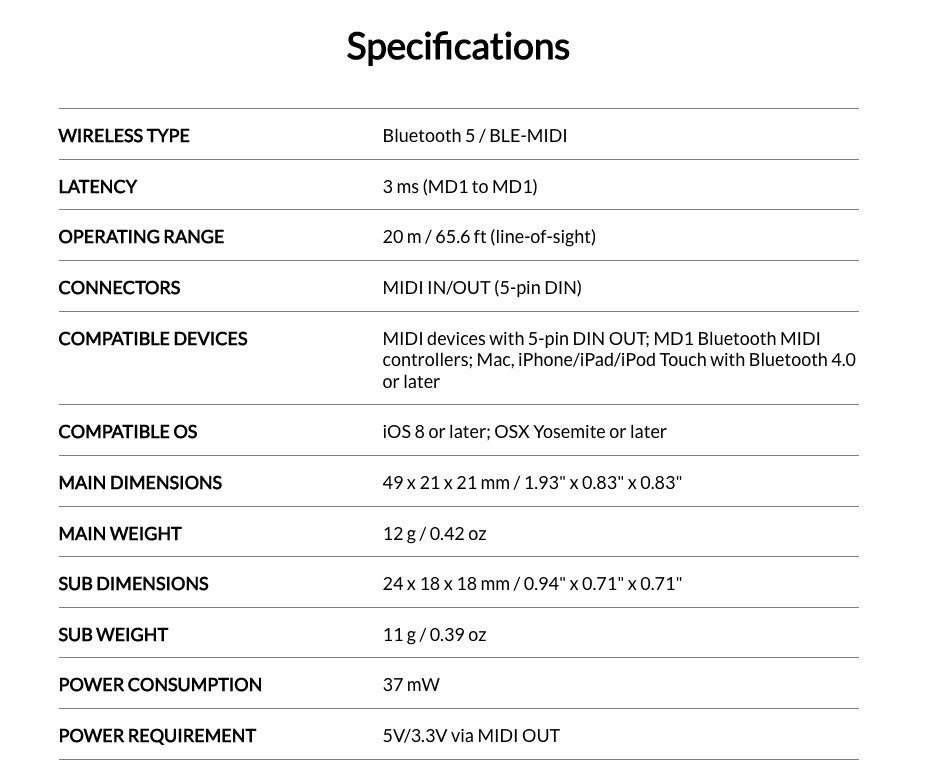
Task: Click the 11 g / 0.39 oz value
Action: click(434, 635)
